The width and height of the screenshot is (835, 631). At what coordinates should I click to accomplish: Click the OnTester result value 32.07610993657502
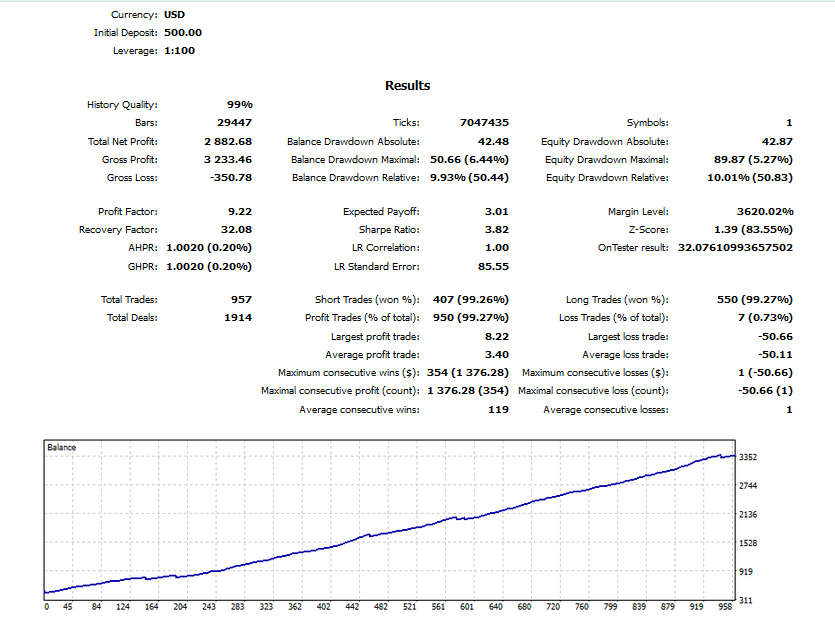click(735, 248)
